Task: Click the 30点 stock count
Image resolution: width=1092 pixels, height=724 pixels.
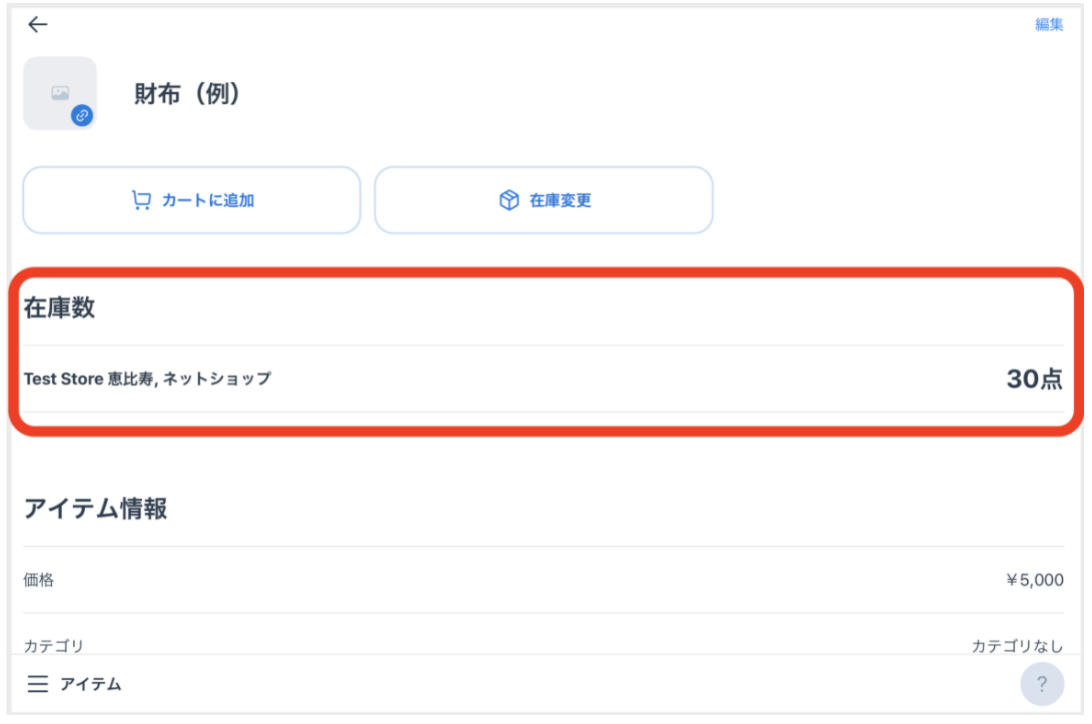Action: (x=1034, y=379)
